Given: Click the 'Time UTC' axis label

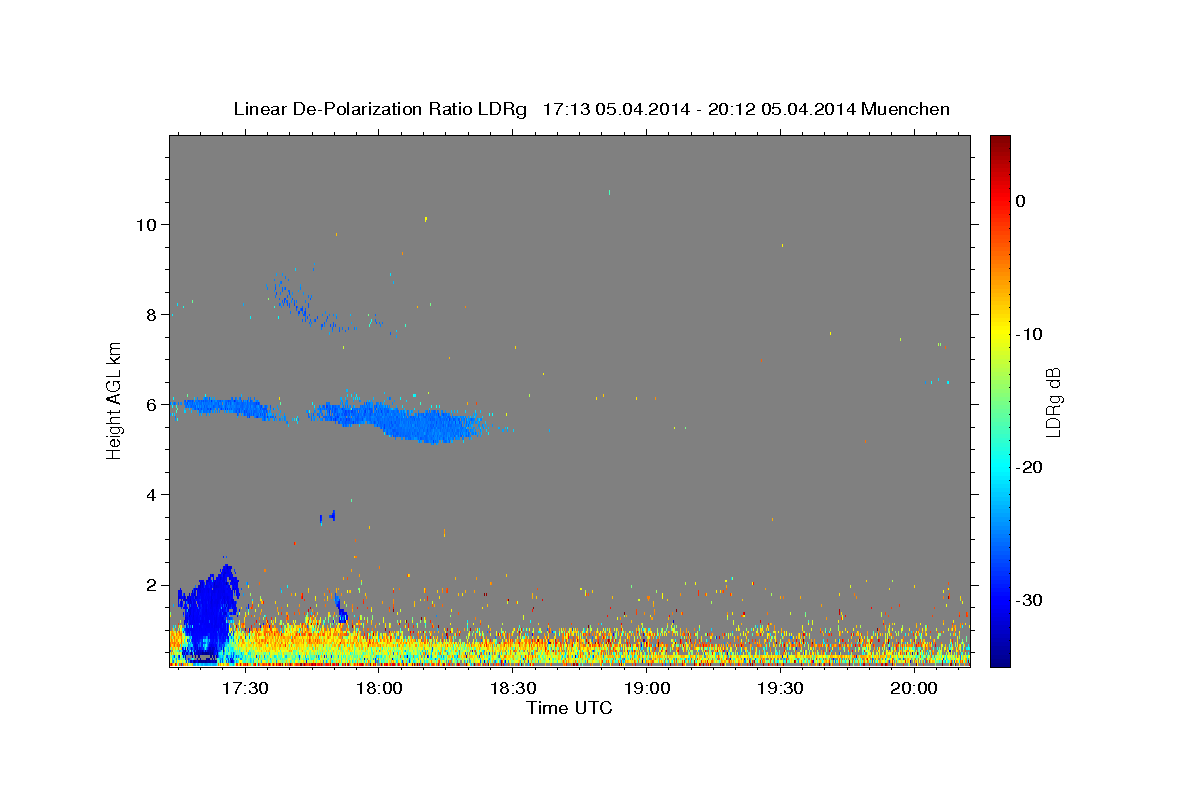Looking at the screenshot, I should click(x=569, y=708).
